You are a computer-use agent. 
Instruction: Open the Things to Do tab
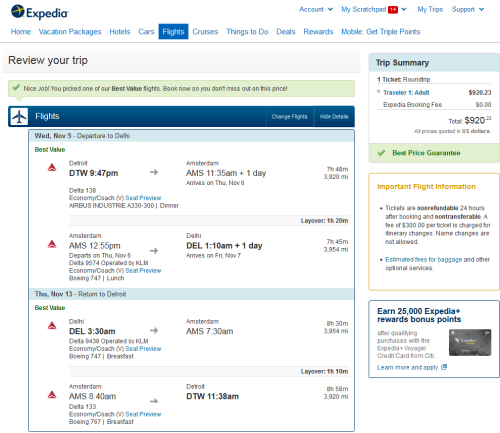coord(247,32)
